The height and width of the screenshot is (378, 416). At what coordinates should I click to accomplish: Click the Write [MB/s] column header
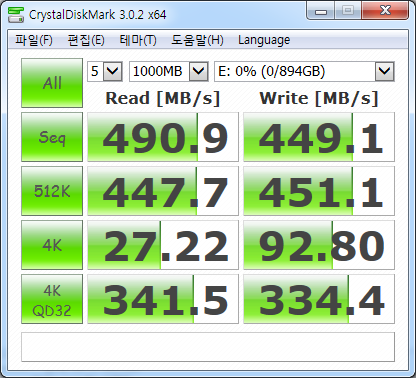(319, 98)
